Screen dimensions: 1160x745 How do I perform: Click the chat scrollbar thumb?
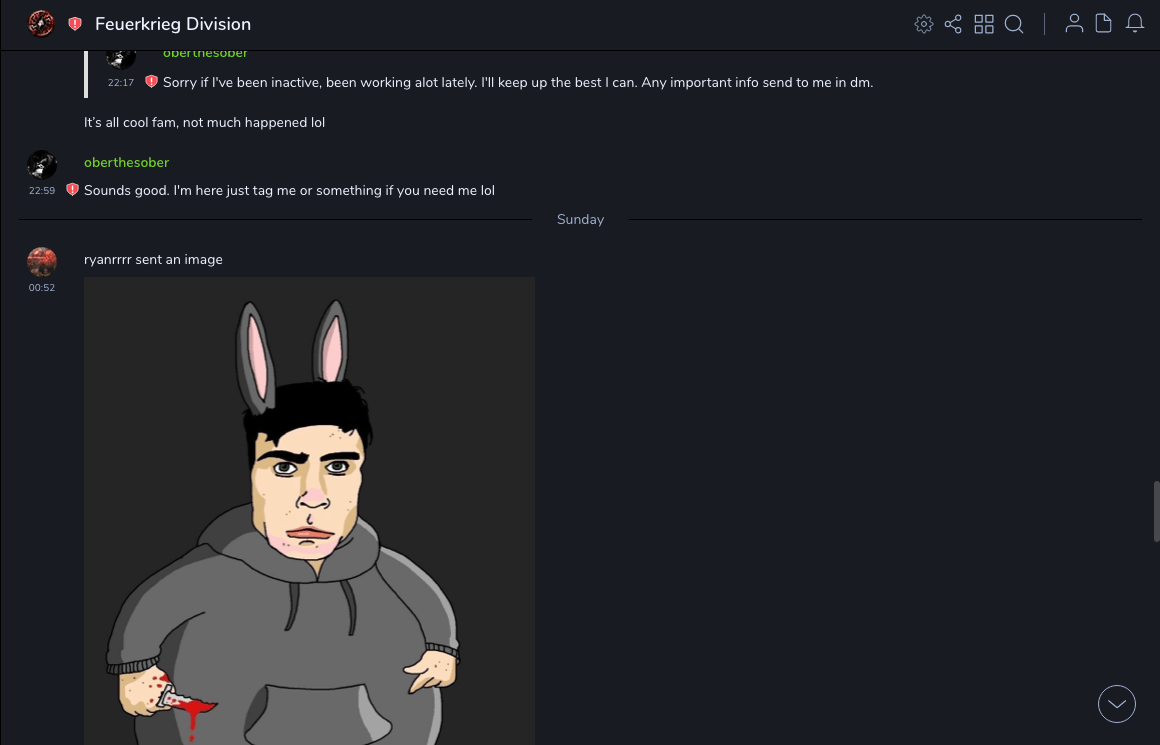pos(1156,510)
